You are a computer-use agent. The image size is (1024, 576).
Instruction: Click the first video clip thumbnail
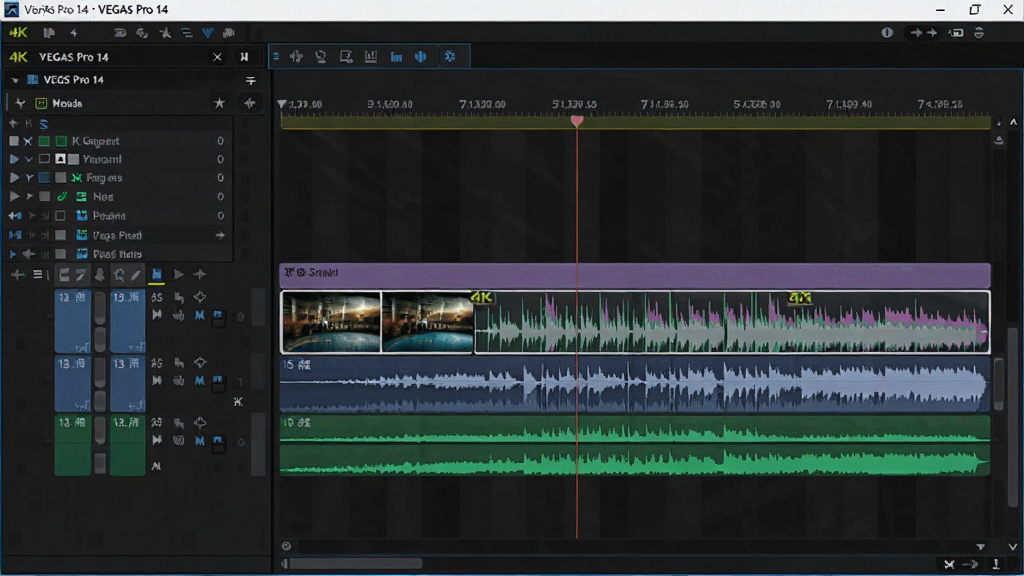(x=331, y=323)
